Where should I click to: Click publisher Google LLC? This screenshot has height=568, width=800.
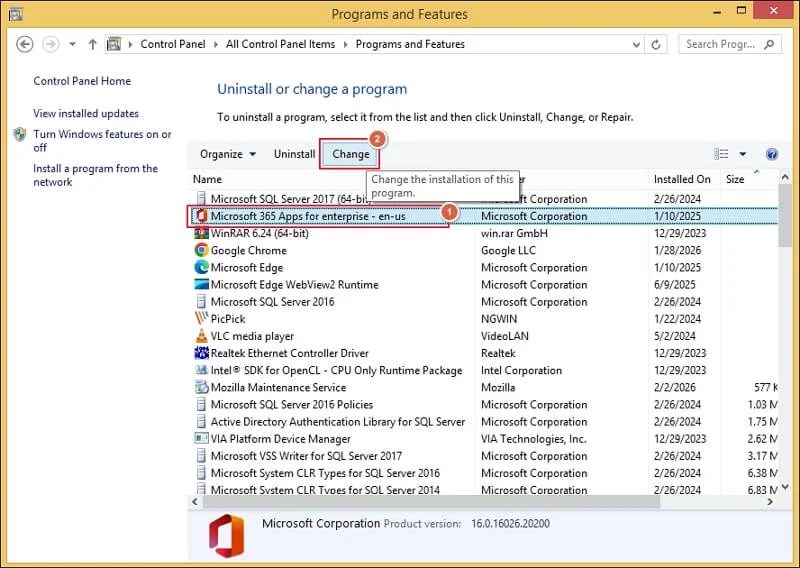508,250
